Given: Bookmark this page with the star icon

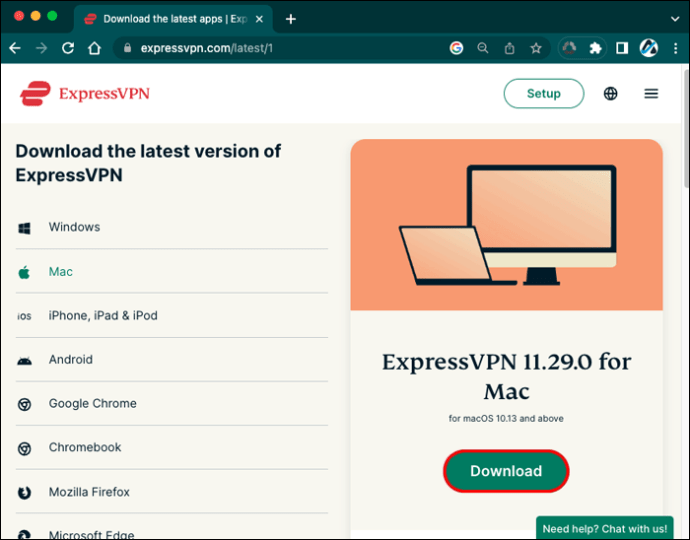Looking at the screenshot, I should point(536,48).
